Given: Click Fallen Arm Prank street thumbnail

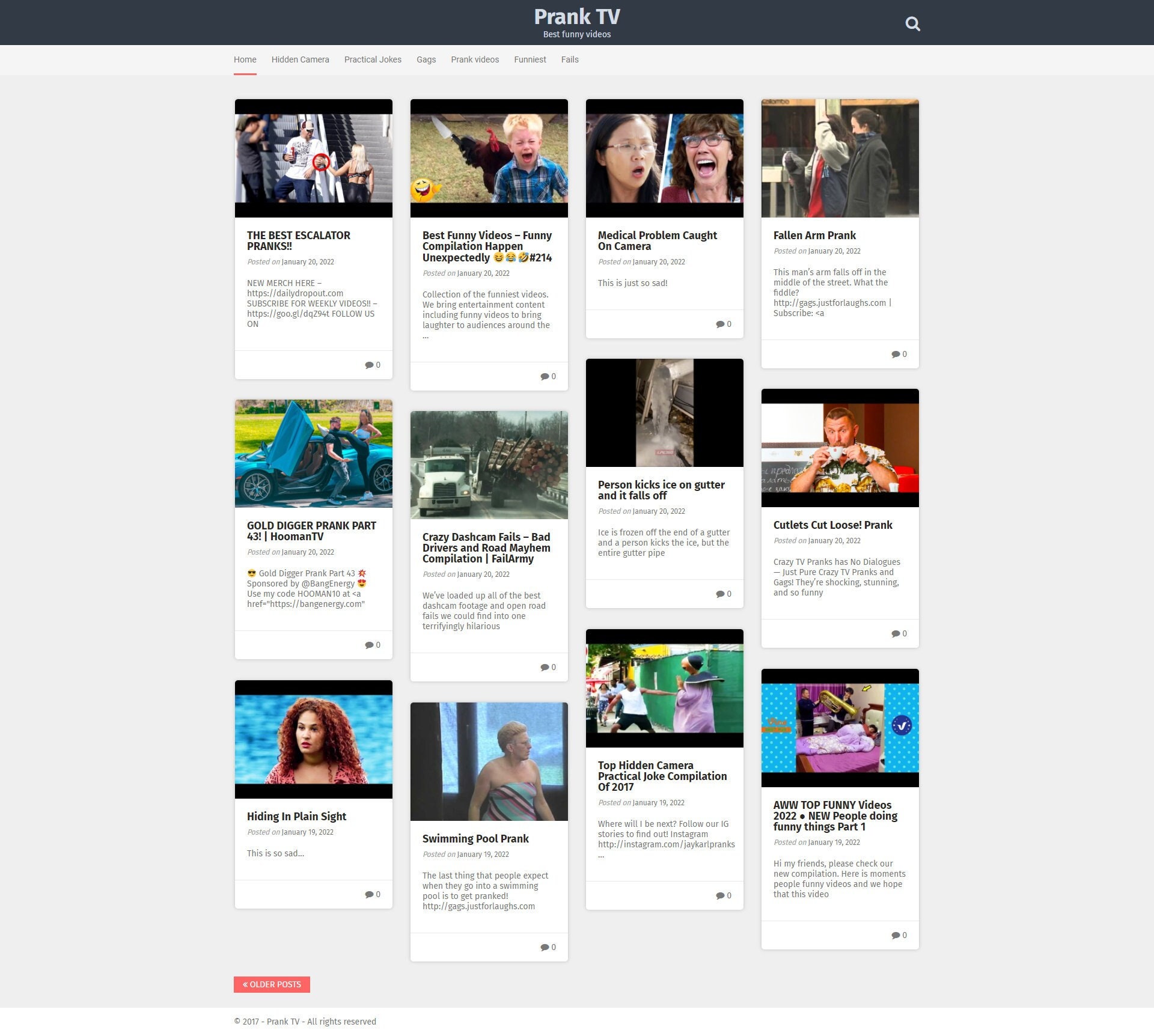Looking at the screenshot, I should coord(840,158).
